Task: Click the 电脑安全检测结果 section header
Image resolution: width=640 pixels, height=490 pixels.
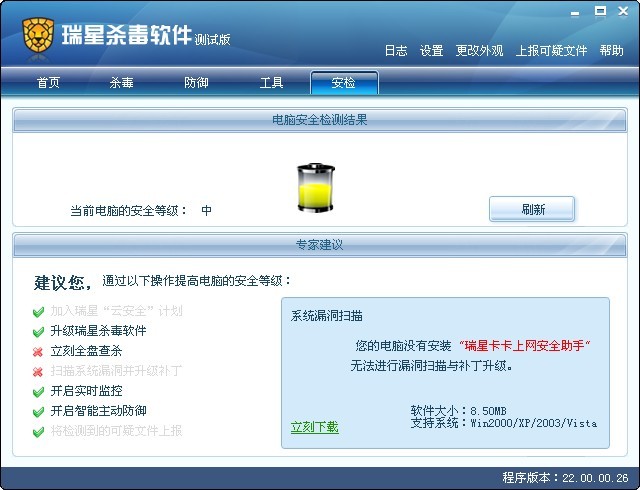Action: click(x=320, y=120)
